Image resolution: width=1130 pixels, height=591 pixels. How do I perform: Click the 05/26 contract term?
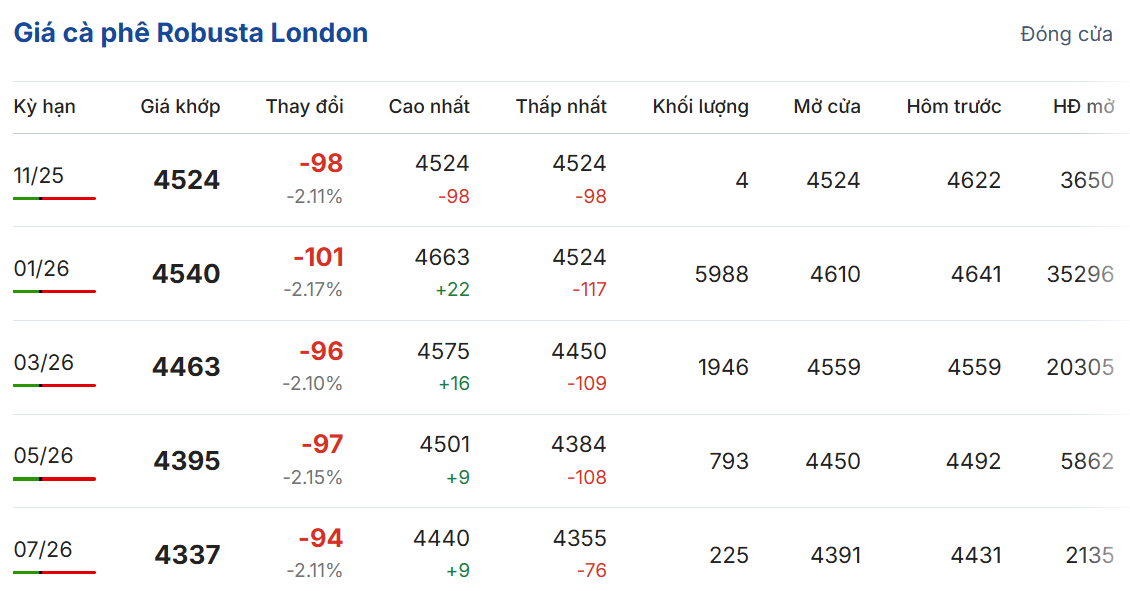[x=43, y=456]
